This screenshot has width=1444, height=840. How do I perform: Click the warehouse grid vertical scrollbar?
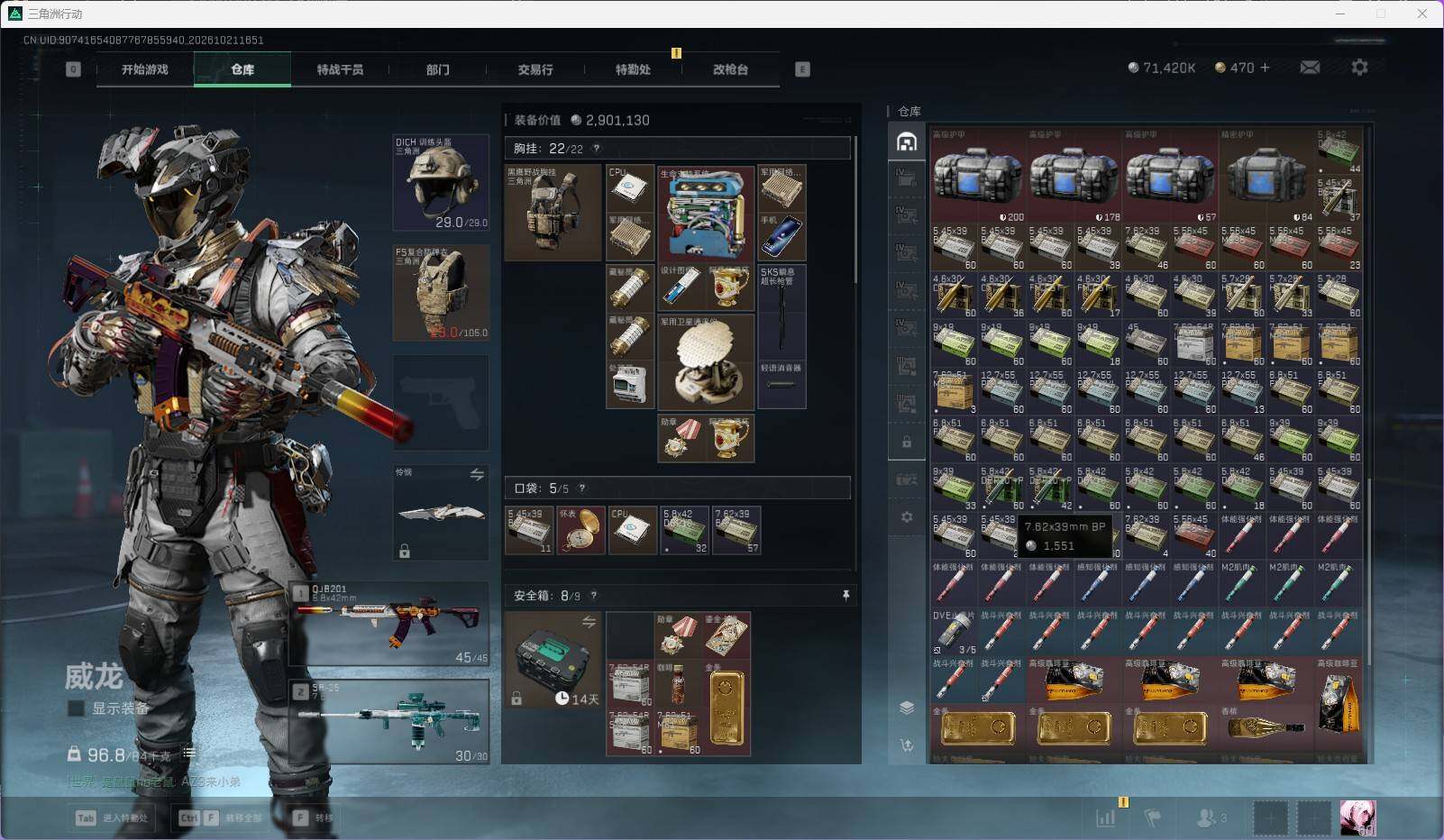coord(1369,571)
